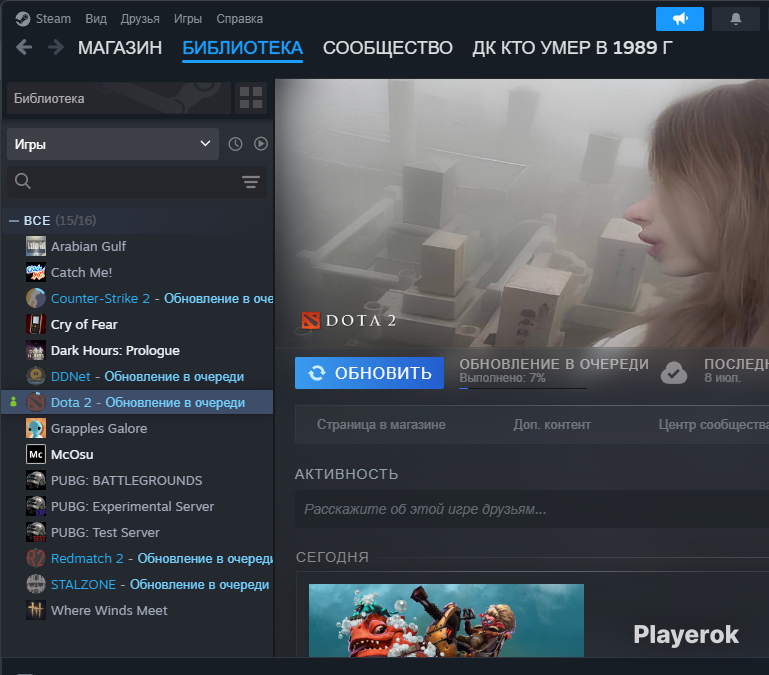Open the Вид menu
Image resolution: width=769 pixels, height=675 pixels.
[x=96, y=19]
